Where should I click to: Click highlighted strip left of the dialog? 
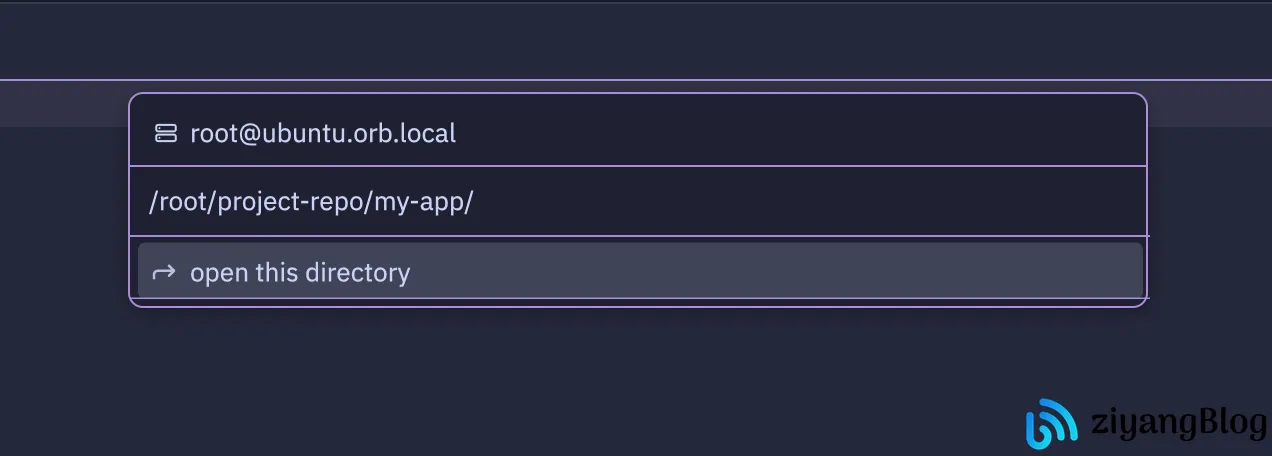62,103
